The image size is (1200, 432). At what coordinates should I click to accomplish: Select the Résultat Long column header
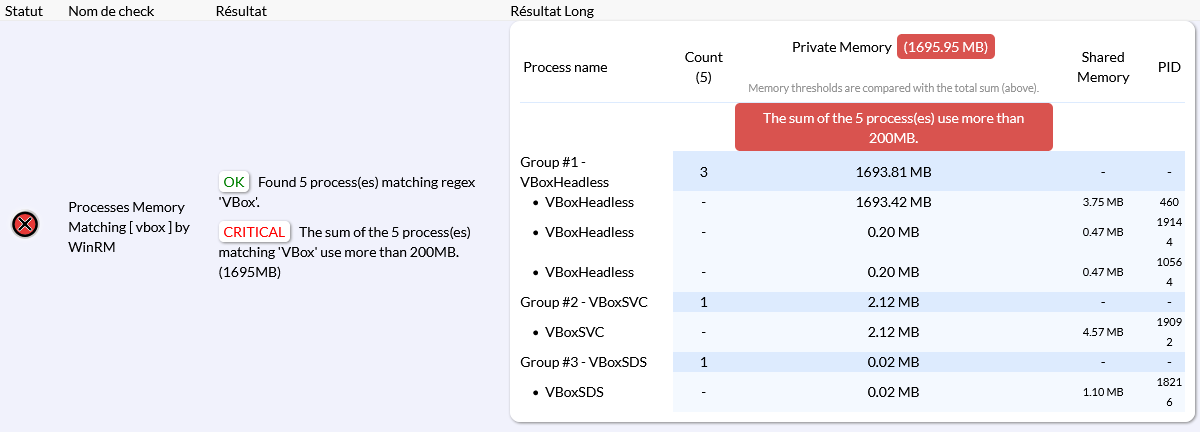(x=552, y=11)
